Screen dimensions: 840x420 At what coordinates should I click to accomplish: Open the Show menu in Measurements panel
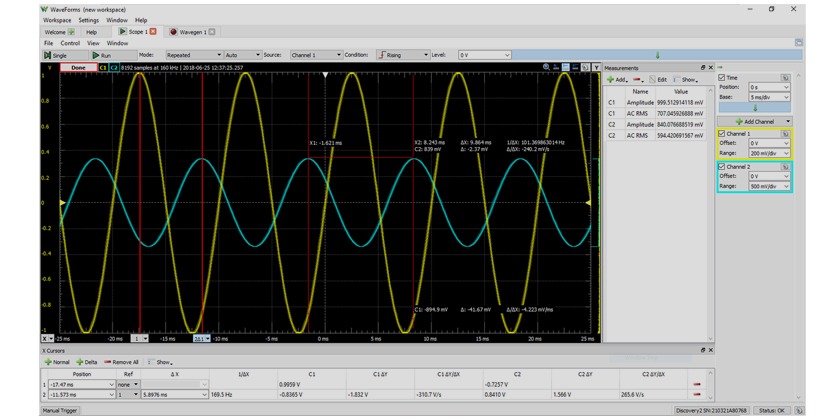(686, 79)
